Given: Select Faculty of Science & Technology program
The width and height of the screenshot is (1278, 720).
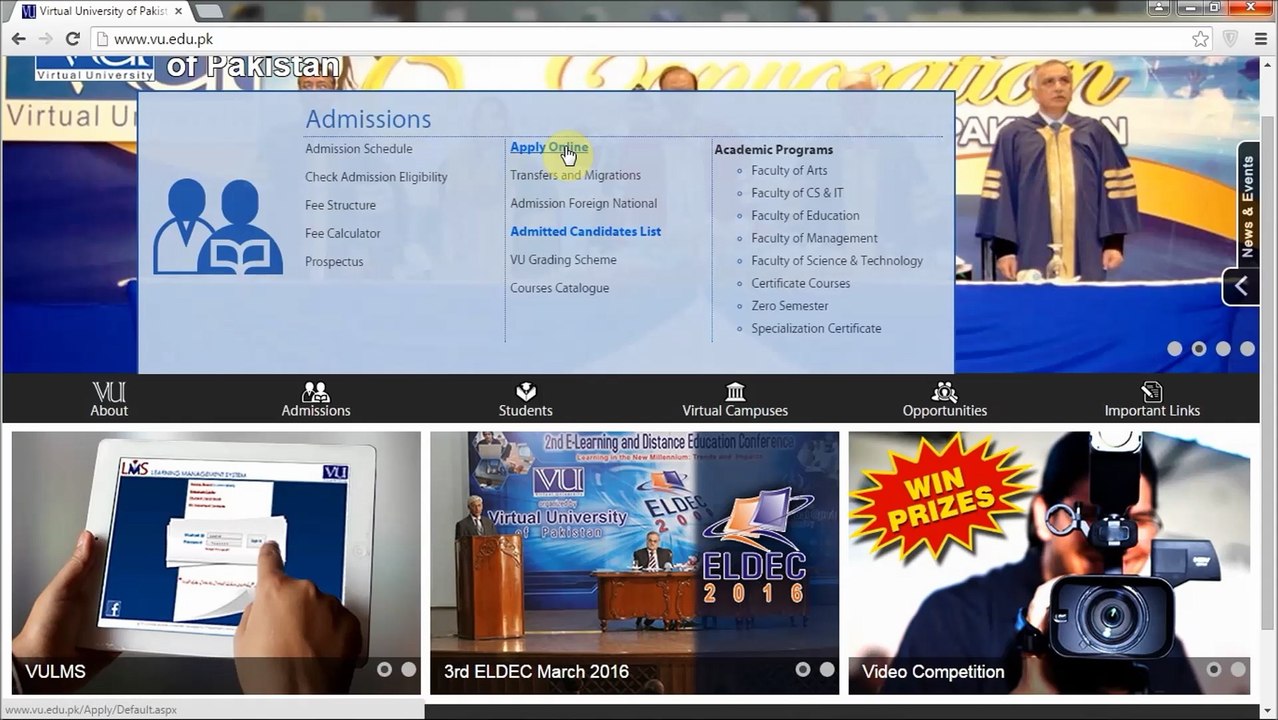Looking at the screenshot, I should (x=837, y=261).
